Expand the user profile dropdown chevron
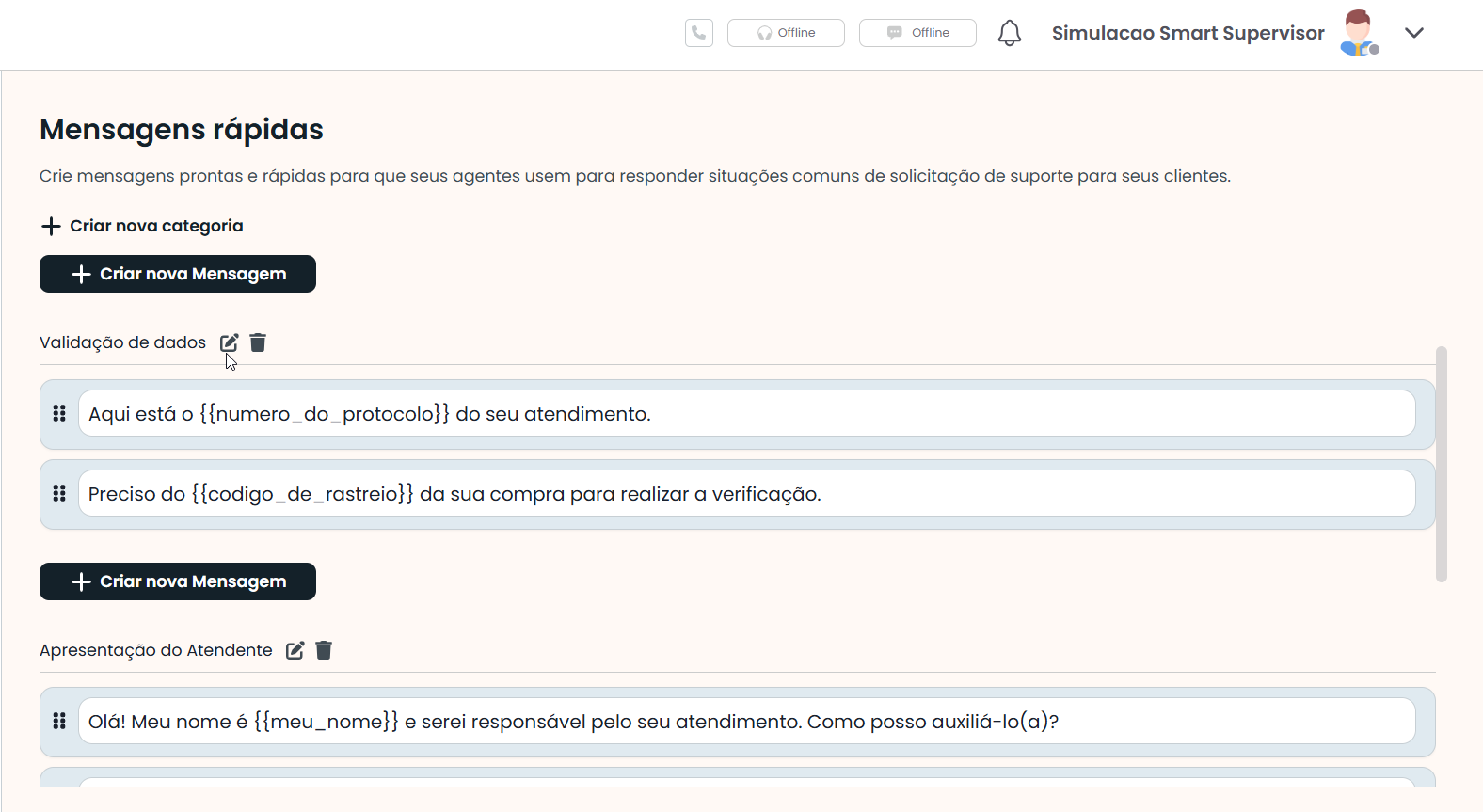The image size is (1483, 812). (1413, 33)
